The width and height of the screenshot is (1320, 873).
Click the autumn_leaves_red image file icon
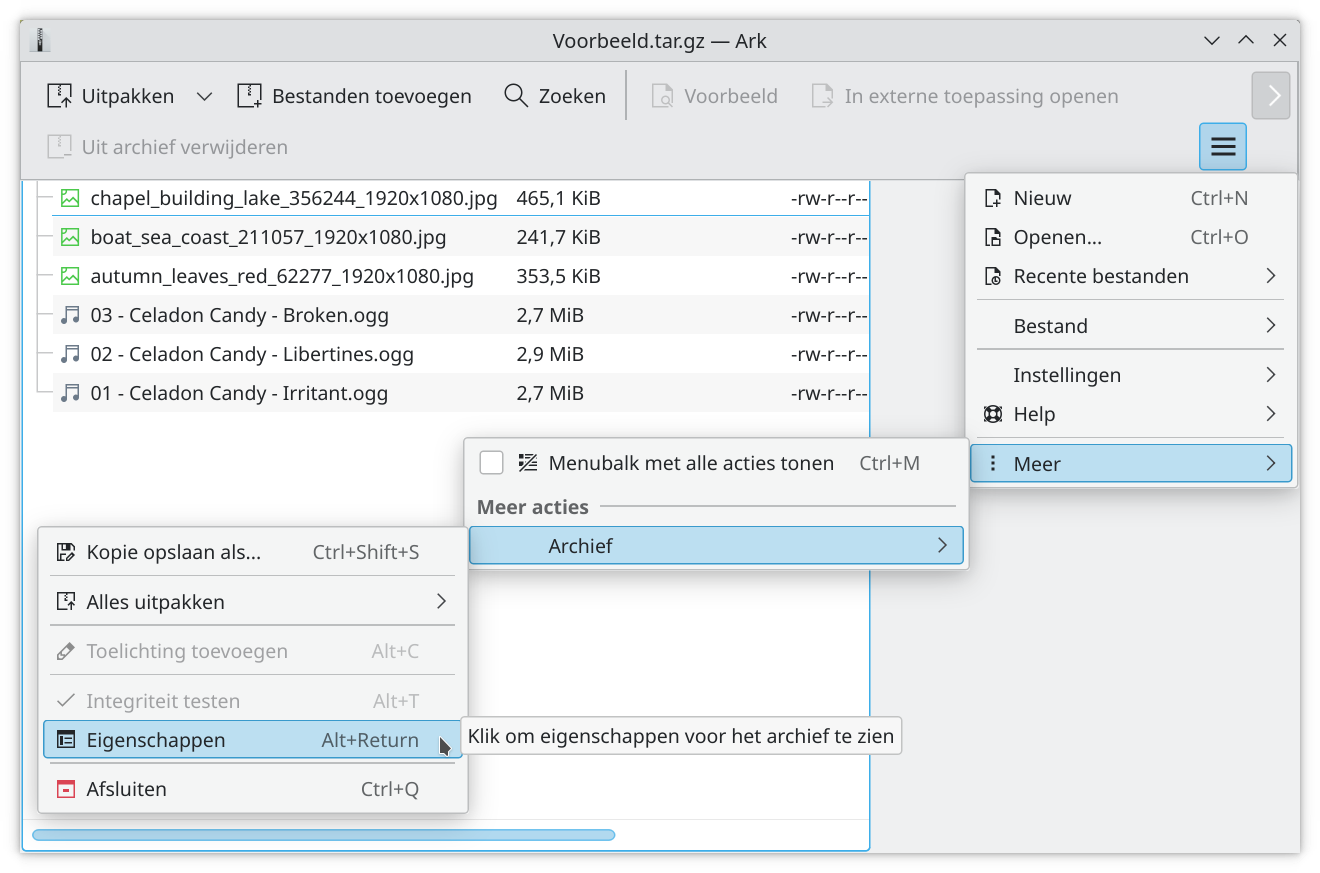click(70, 276)
